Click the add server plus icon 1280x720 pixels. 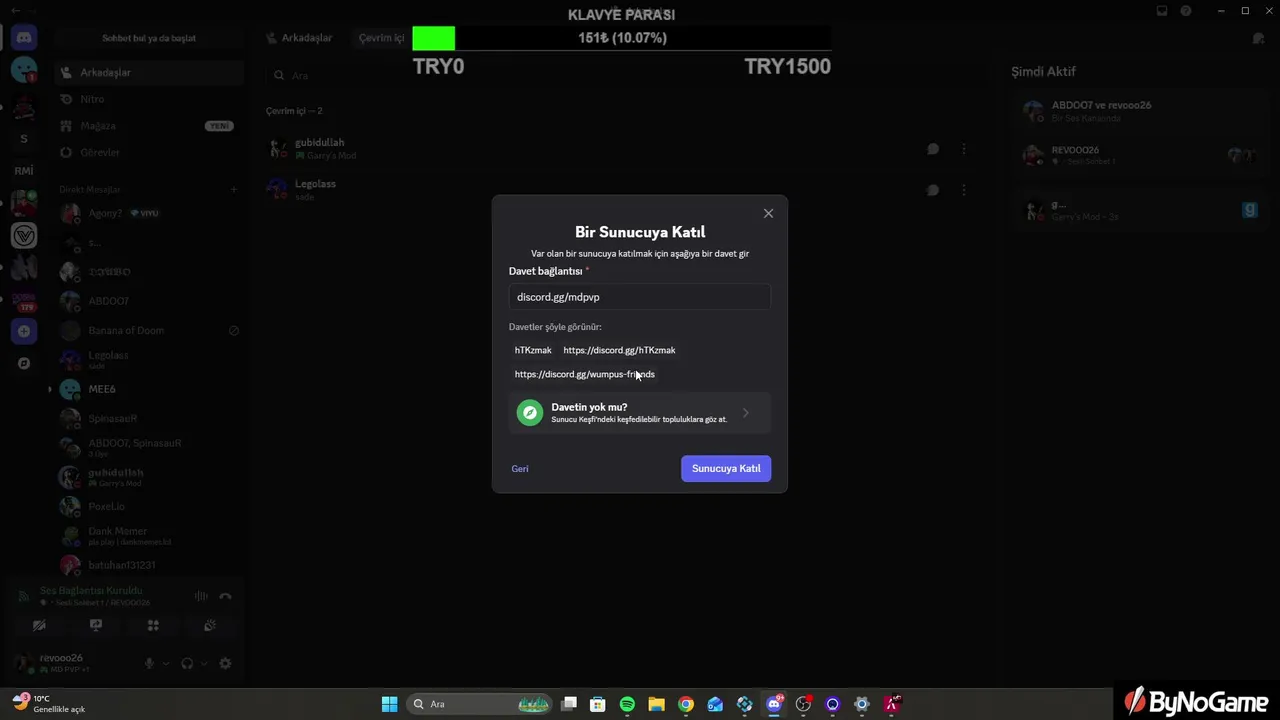click(24, 331)
